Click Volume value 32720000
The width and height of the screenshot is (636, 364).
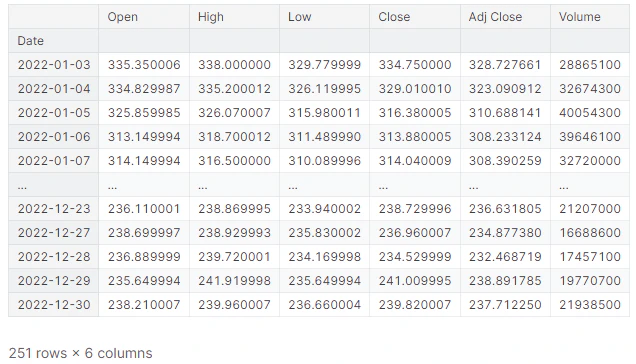coord(590,161)
